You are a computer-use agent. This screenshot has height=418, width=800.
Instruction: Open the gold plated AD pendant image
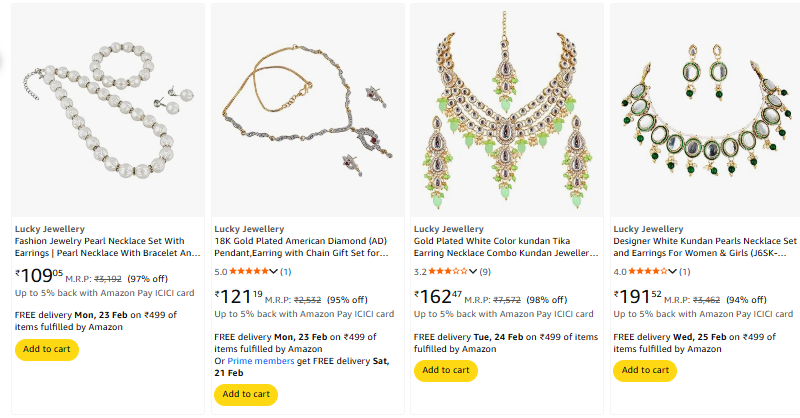click(306, 108)
